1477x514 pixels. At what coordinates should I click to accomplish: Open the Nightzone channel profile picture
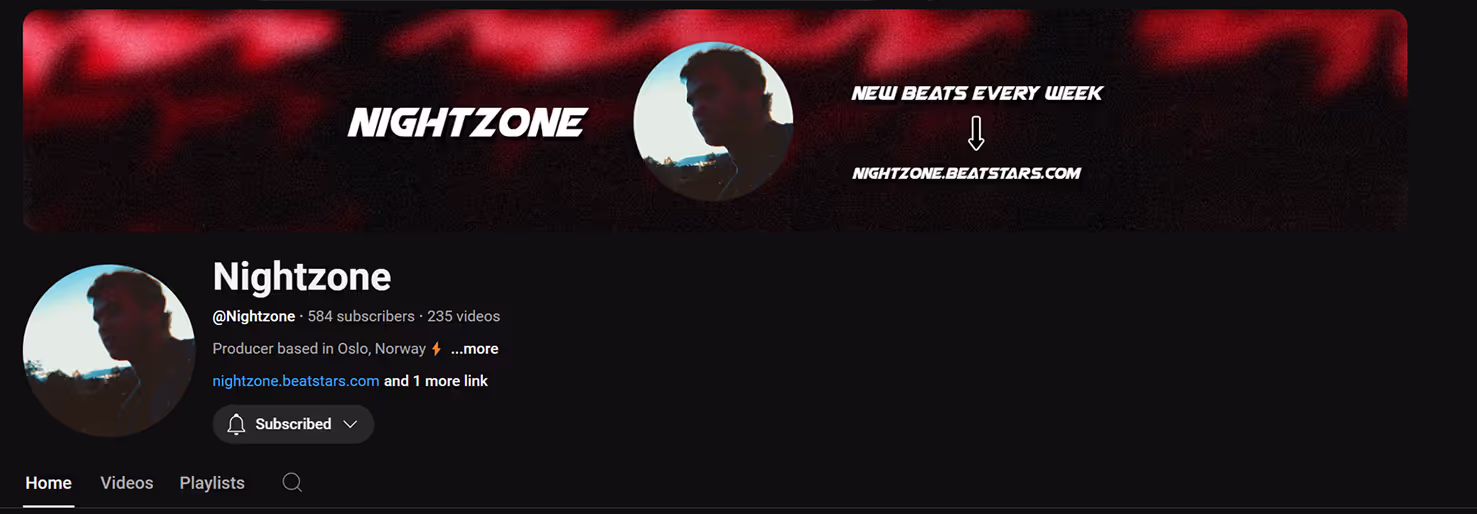tap(109, 351)
